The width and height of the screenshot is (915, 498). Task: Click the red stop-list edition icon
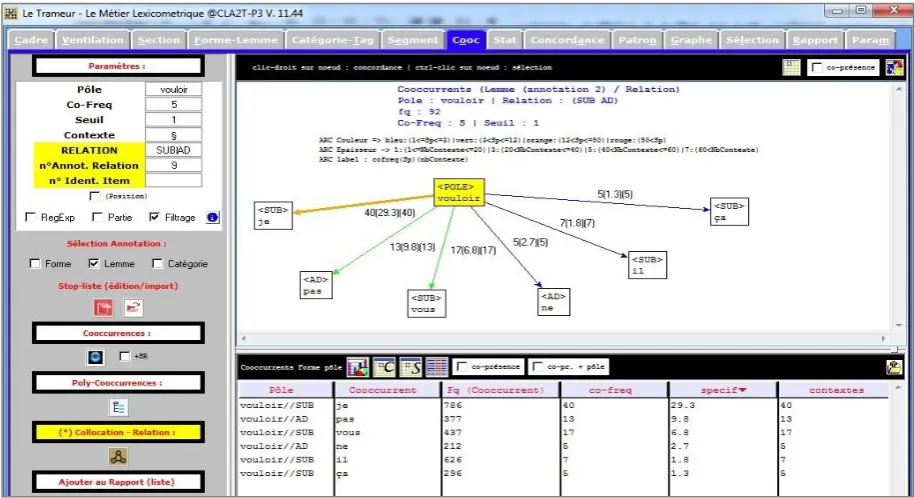pos(103,307)
